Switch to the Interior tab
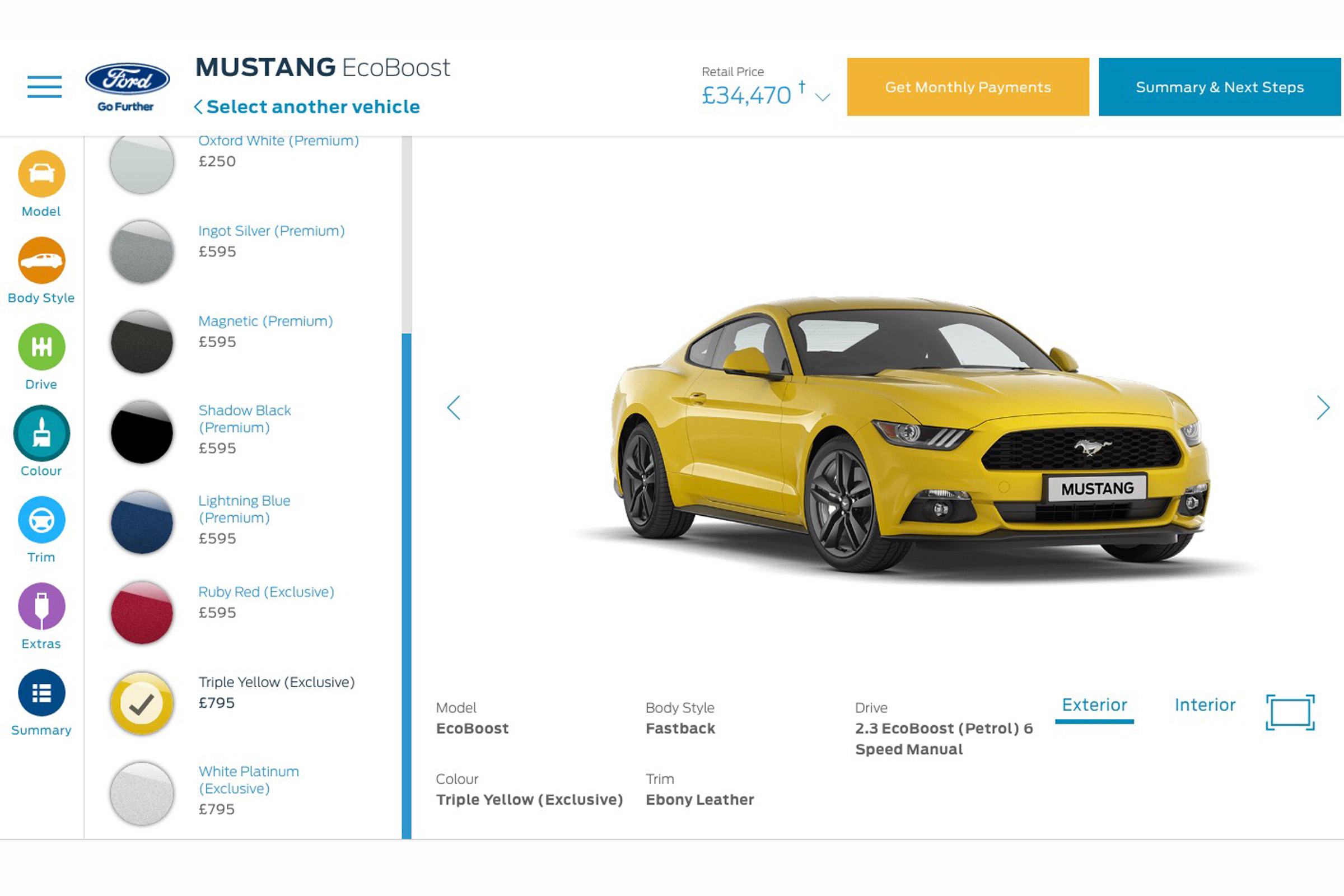This screenshot has height=896, width=1344. (1205, 705)
